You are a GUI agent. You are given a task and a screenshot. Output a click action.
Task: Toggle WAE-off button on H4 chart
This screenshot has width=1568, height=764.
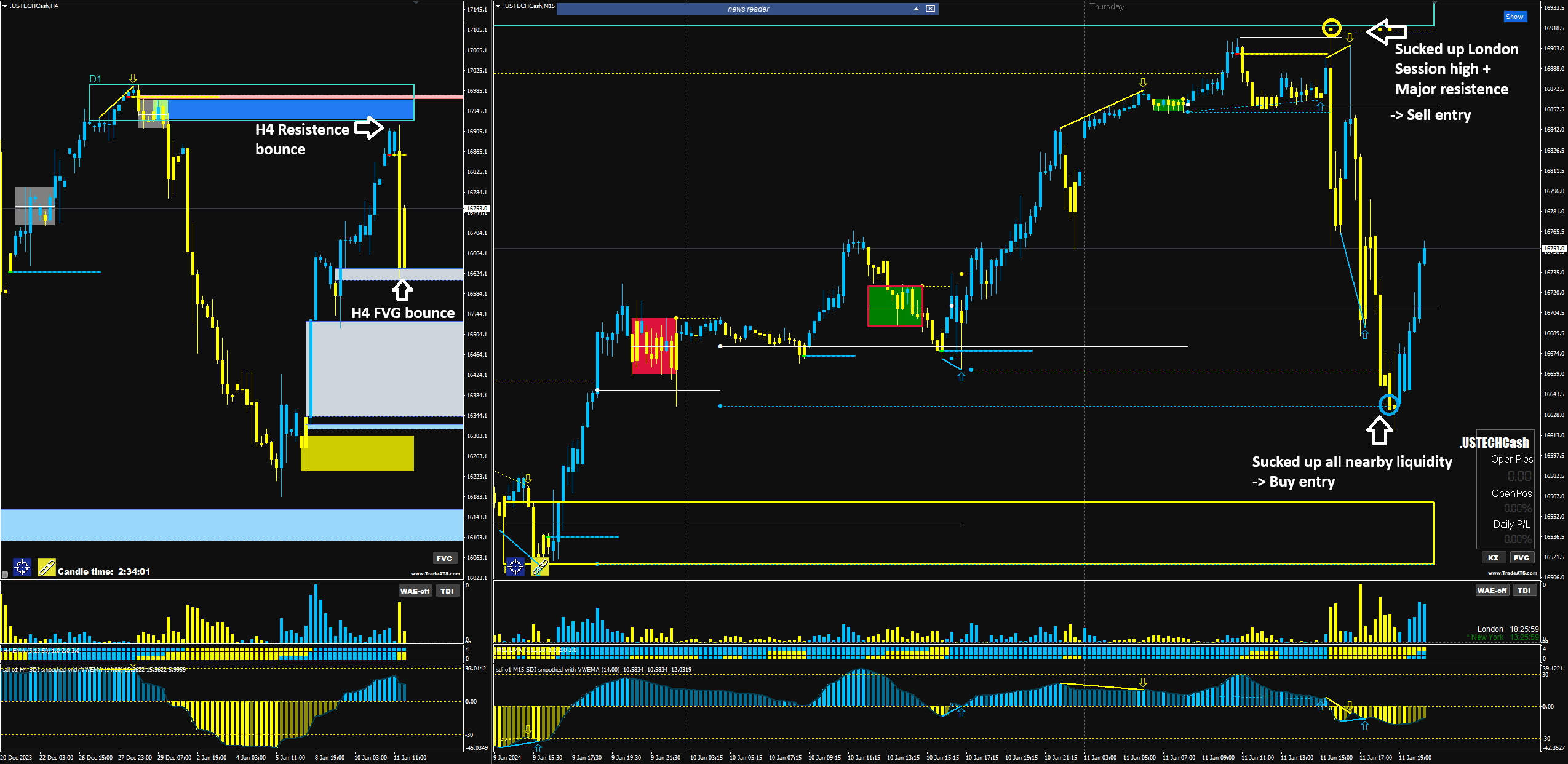415,591
